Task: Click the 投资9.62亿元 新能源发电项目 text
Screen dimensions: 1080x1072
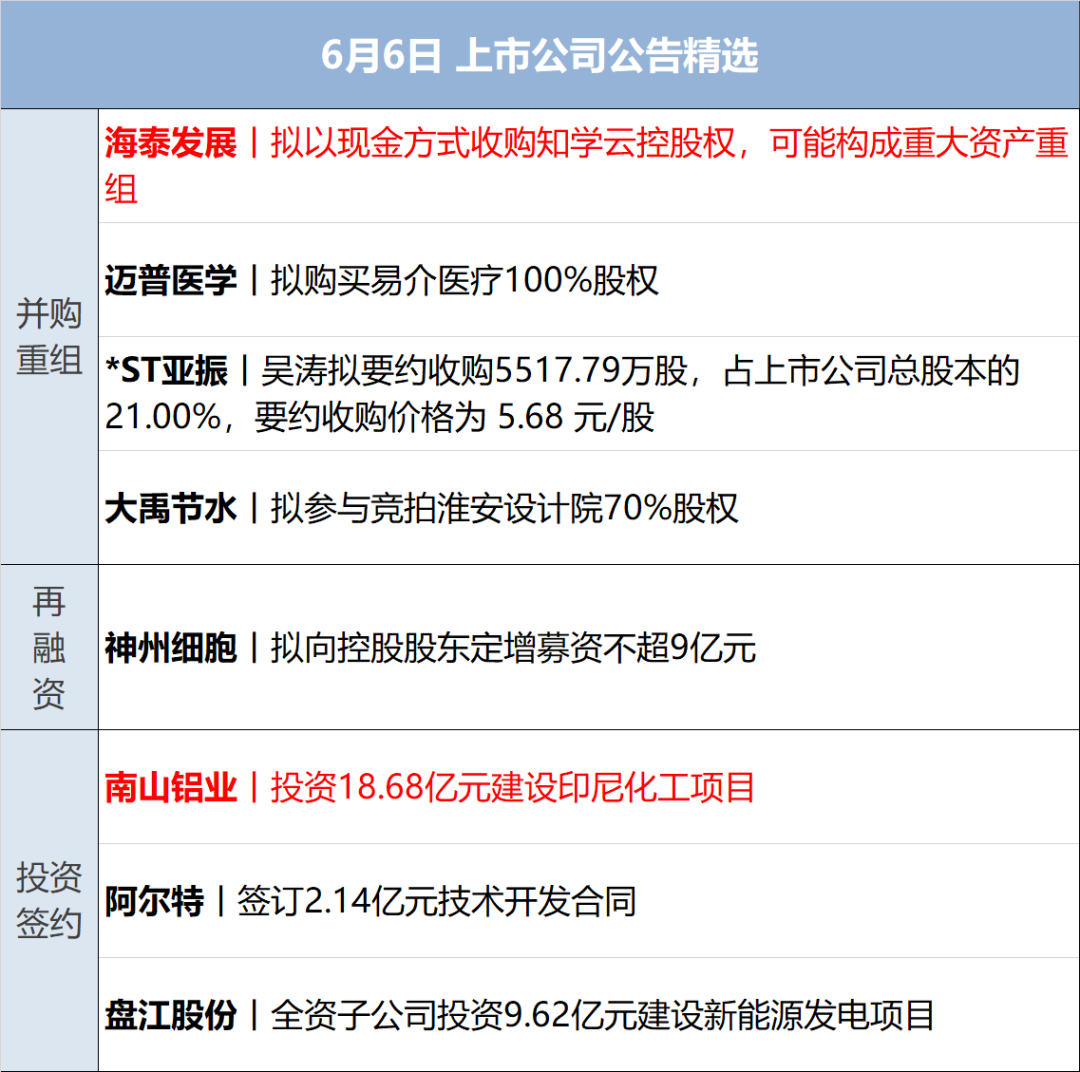Action: coord(603,1016)
